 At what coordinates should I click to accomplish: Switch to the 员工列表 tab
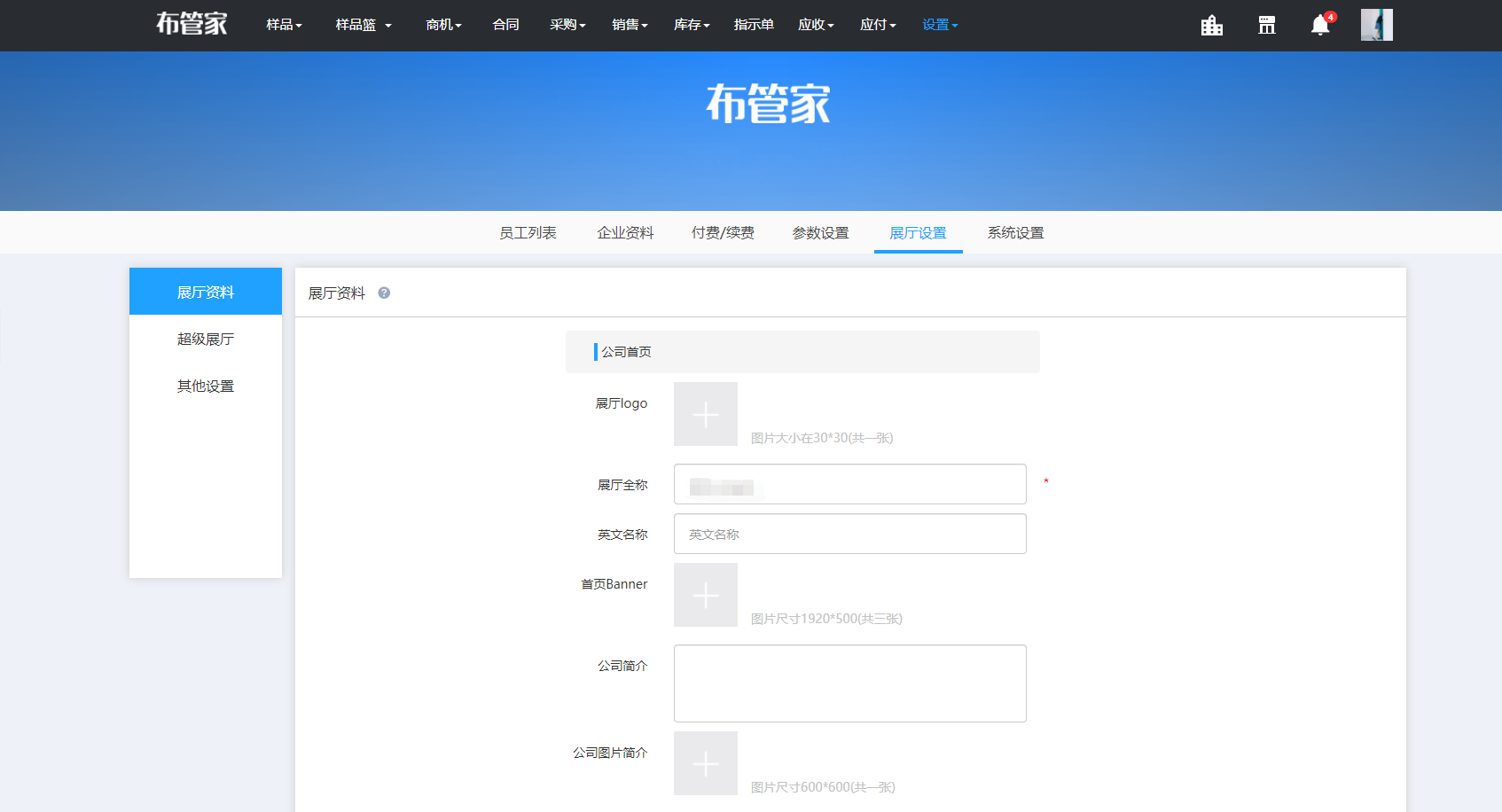pyautogui.click(x=528, y=233)
